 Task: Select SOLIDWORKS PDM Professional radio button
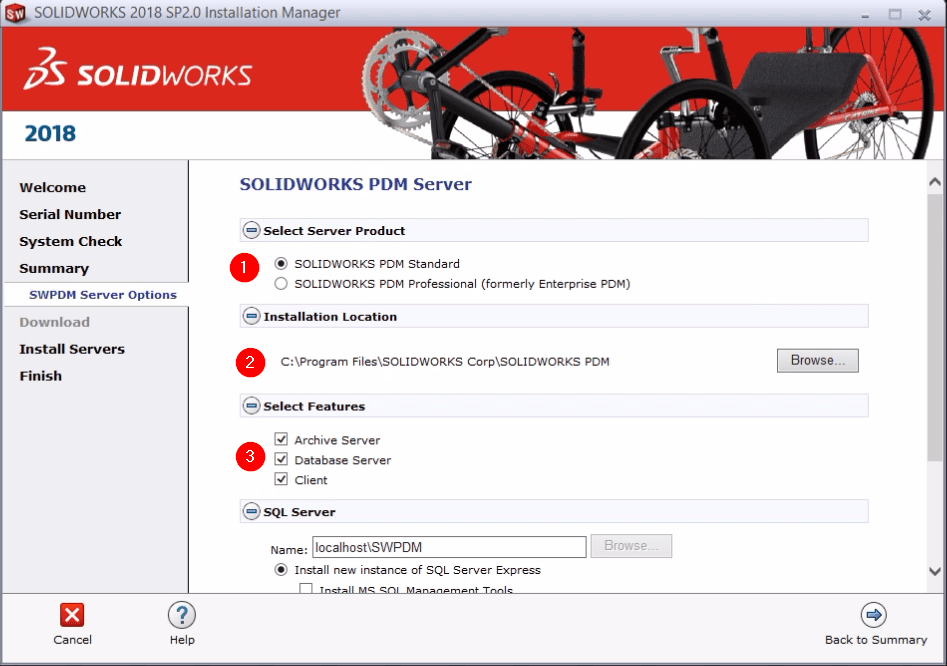pos(281,284)
